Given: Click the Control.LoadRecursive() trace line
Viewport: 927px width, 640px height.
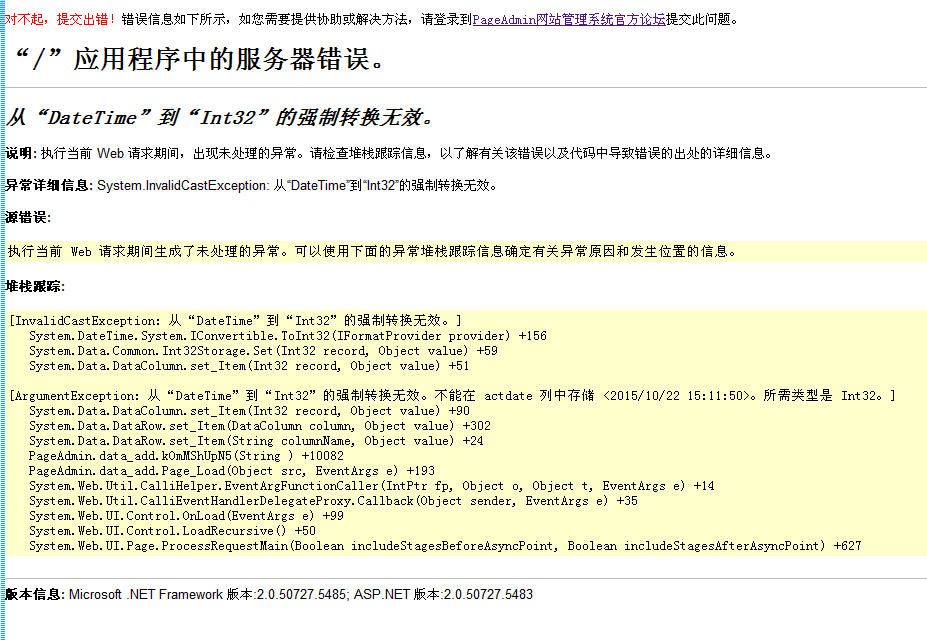Looking at the screenshot, I should point(172,531).
